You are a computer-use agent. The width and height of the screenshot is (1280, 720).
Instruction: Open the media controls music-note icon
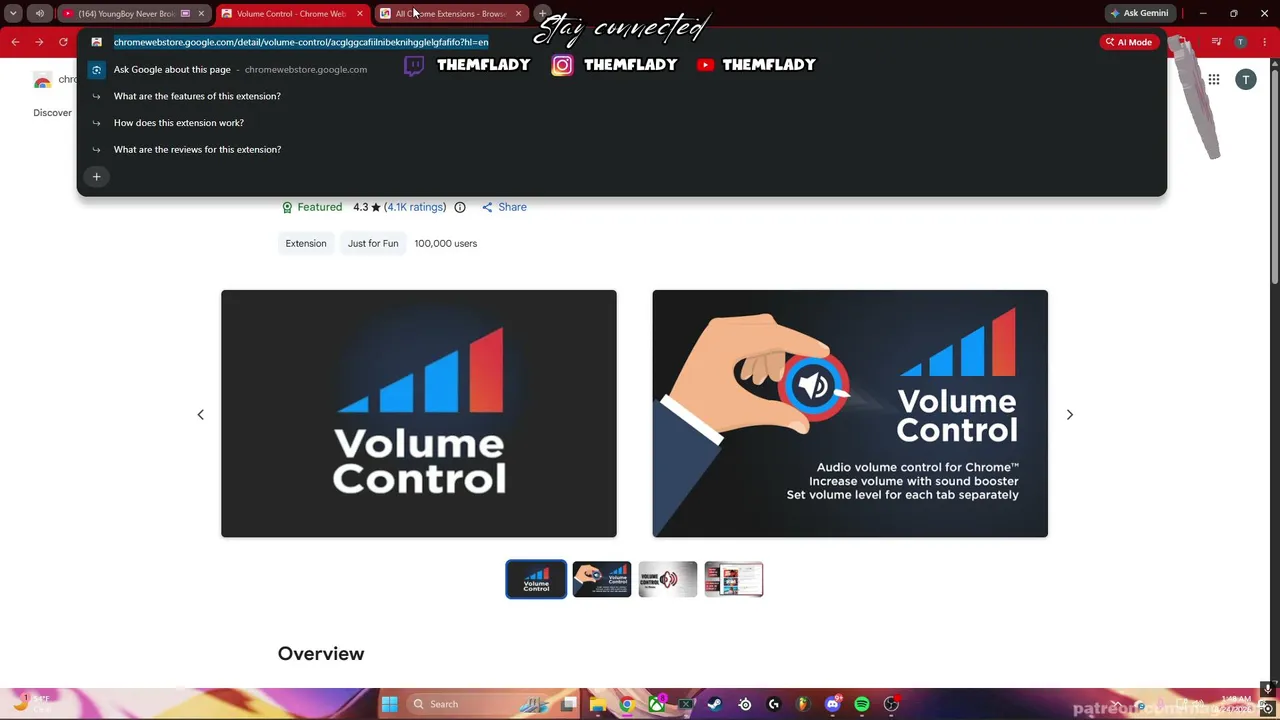point(1217,42)
